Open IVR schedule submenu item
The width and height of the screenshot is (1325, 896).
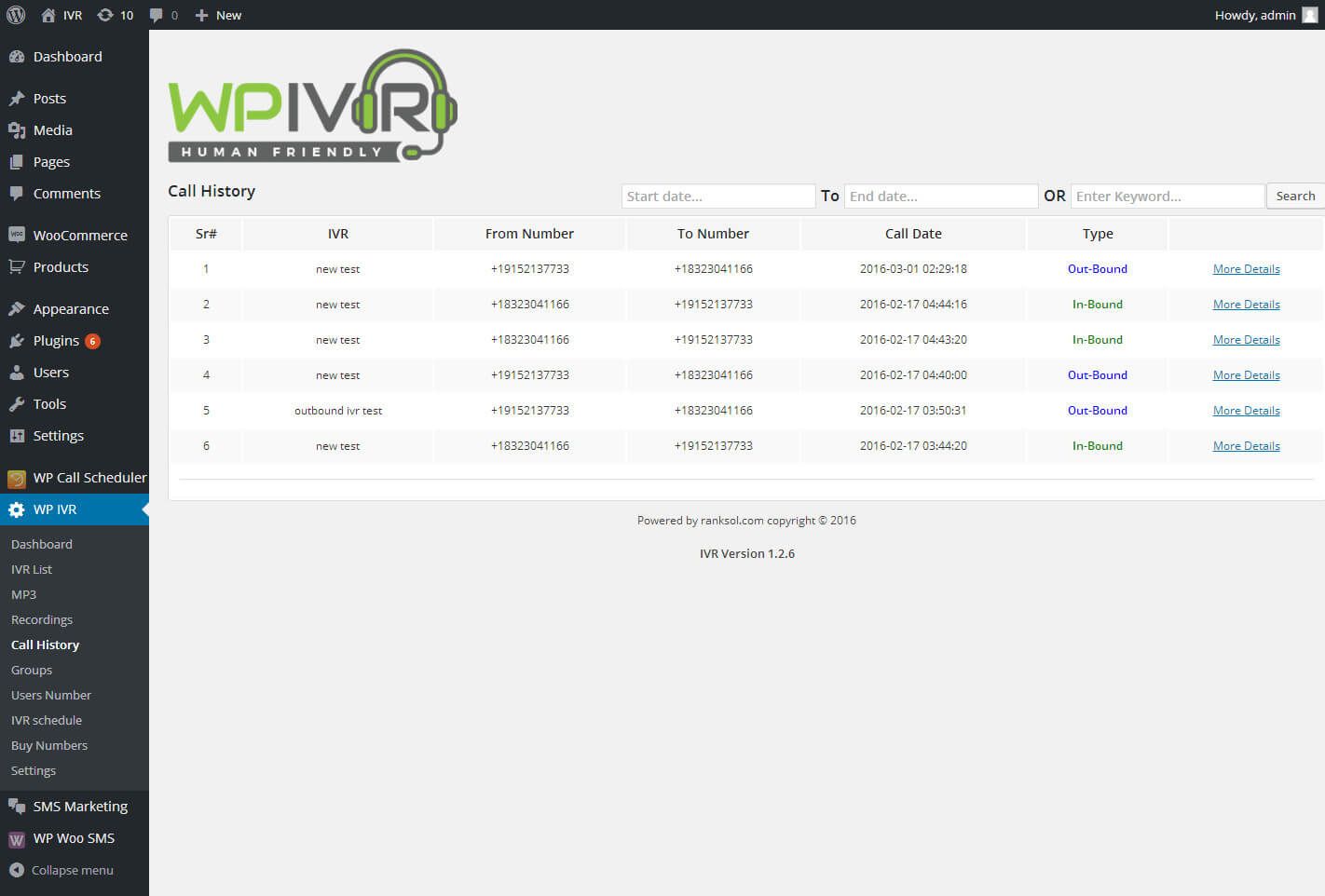(x=47, y=720)
